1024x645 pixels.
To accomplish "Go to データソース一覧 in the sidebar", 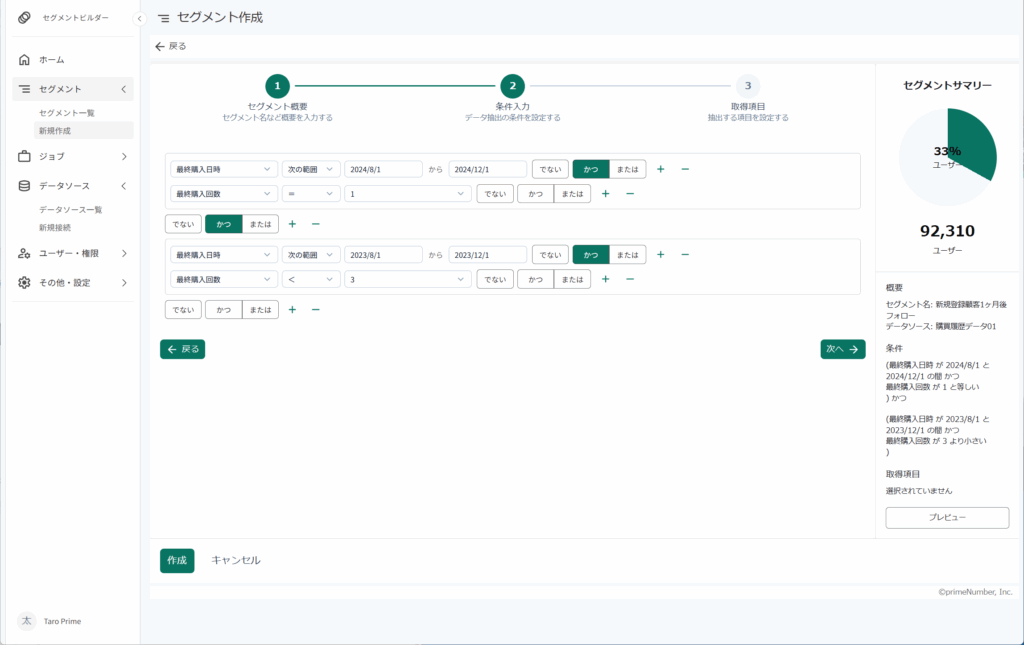I will 71,210.
